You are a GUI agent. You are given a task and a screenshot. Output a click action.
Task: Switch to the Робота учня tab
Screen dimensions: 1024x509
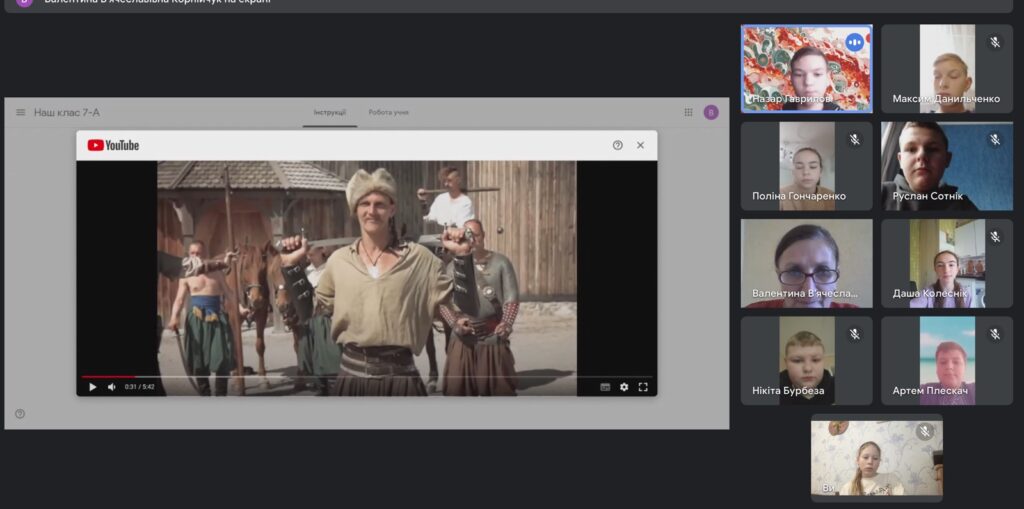click(389, 112)
